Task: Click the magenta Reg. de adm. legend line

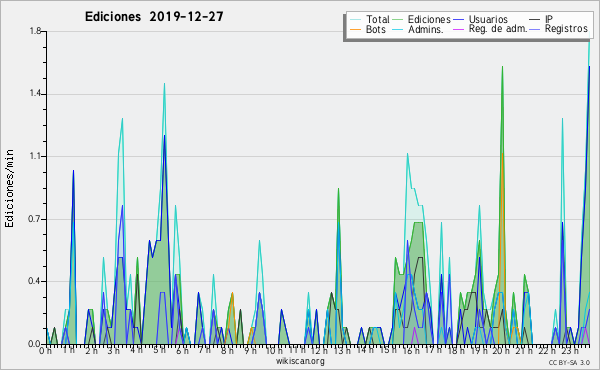Action: [458, 29]
